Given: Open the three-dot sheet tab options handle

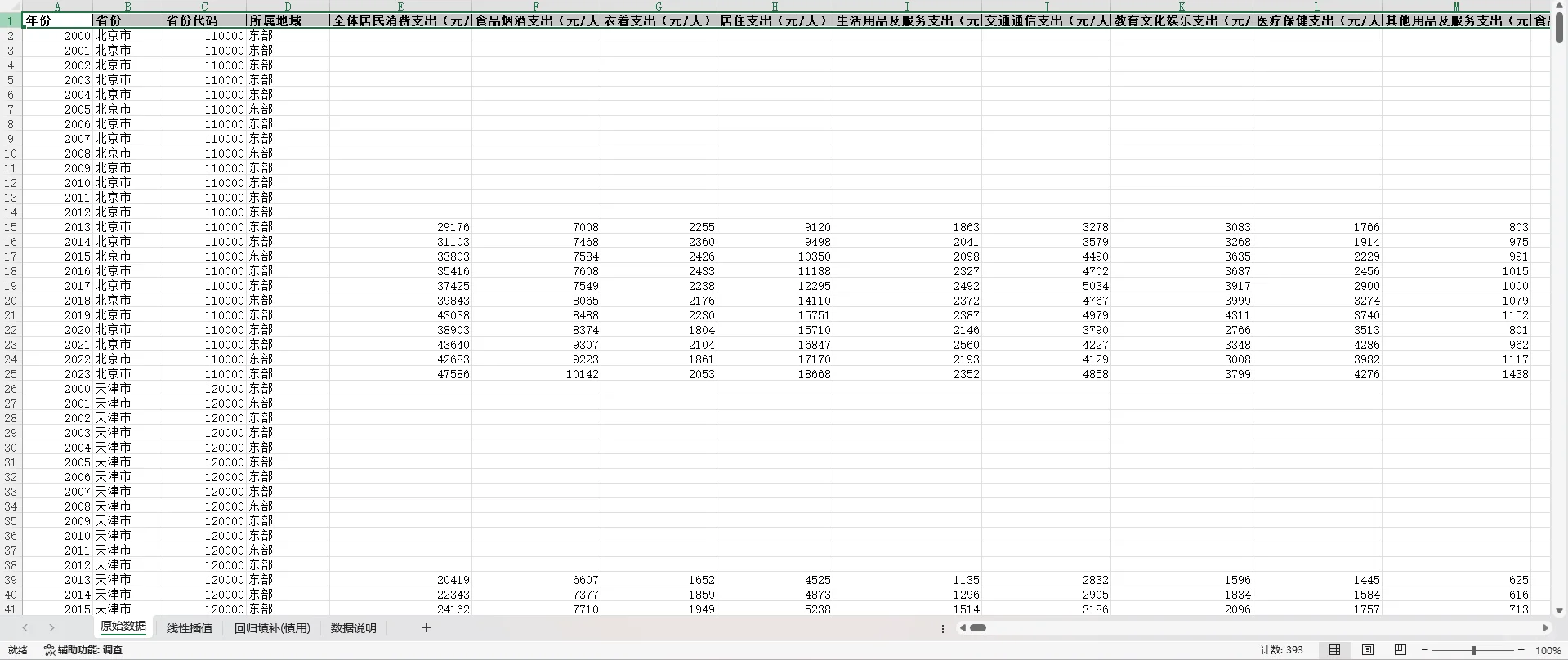Looking at the screenshot, I should 943,629.
